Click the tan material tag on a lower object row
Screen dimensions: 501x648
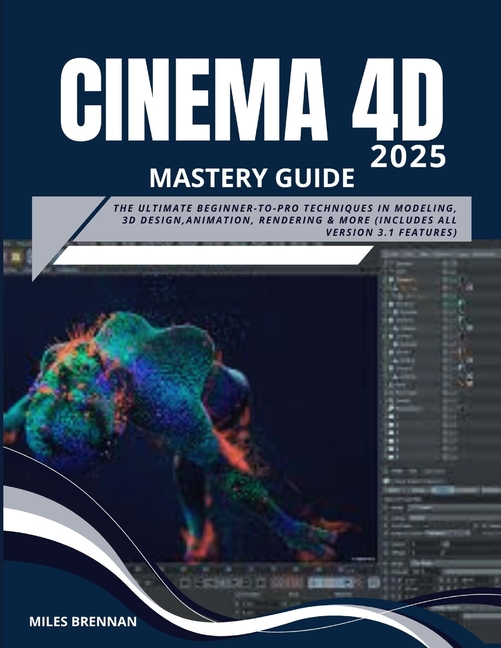coord(470,384)
